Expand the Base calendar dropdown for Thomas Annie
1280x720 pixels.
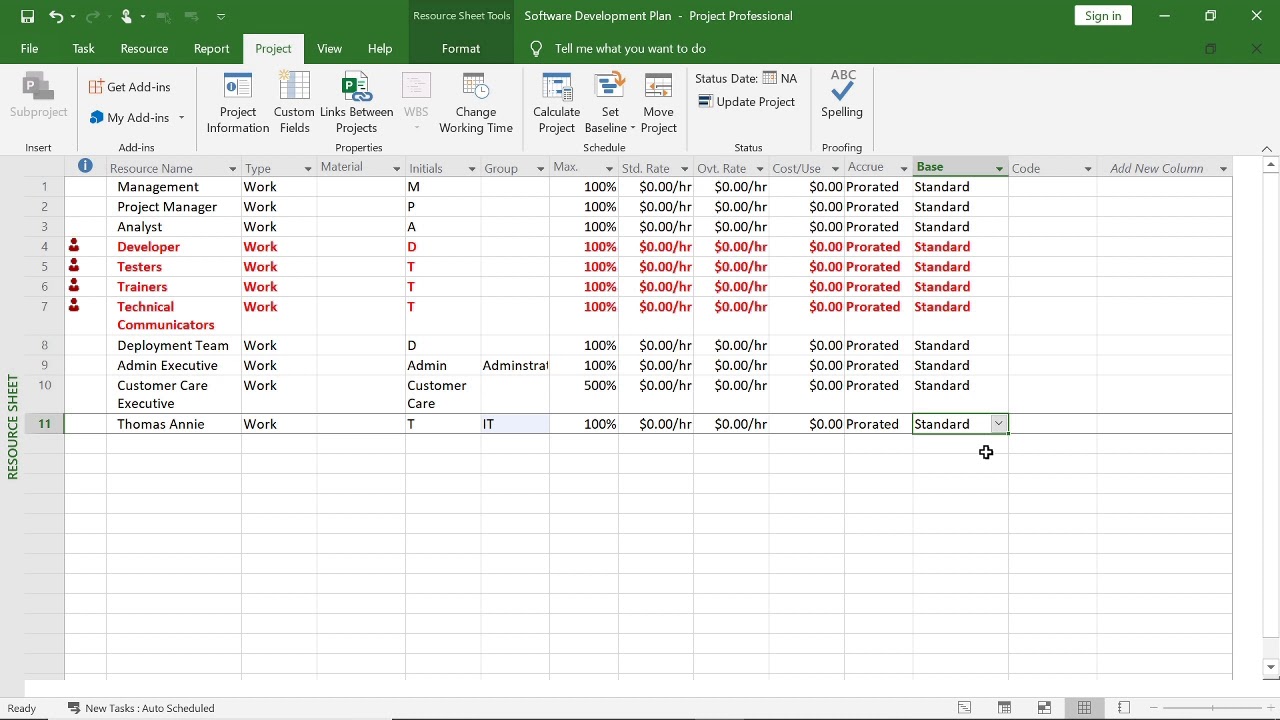(998, 424)
